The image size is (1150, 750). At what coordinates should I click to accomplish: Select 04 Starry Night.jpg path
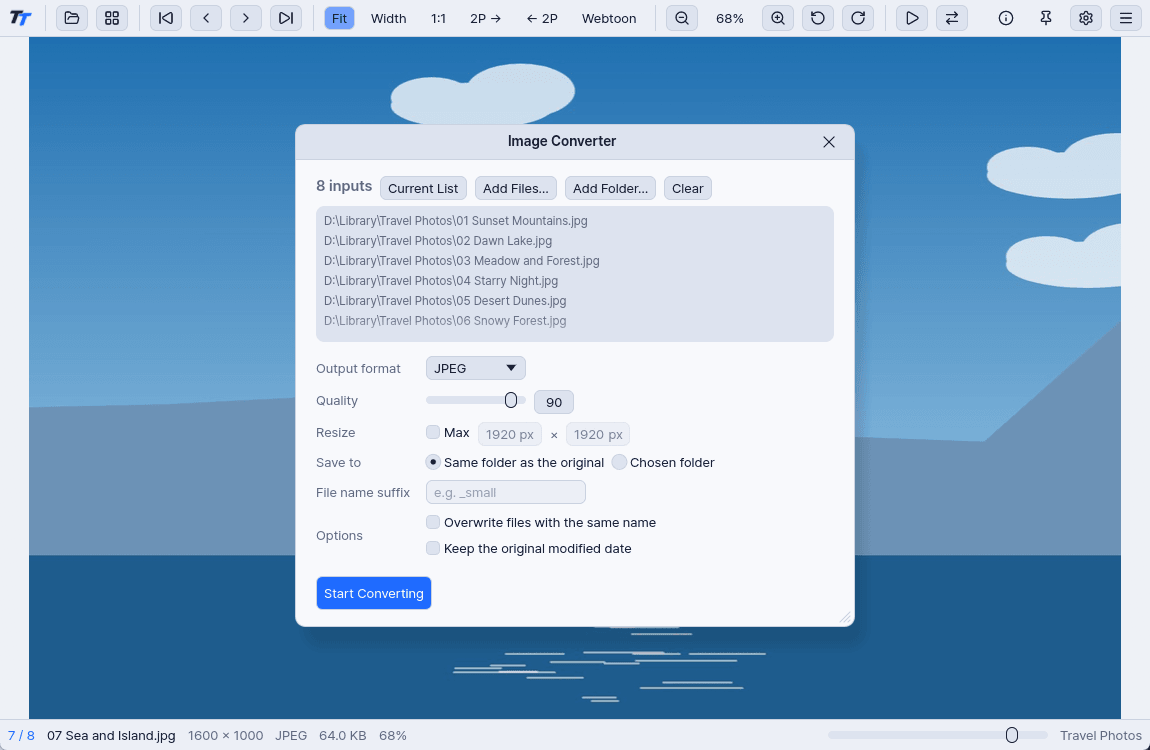pyautogui.click(x=441, y=281)
